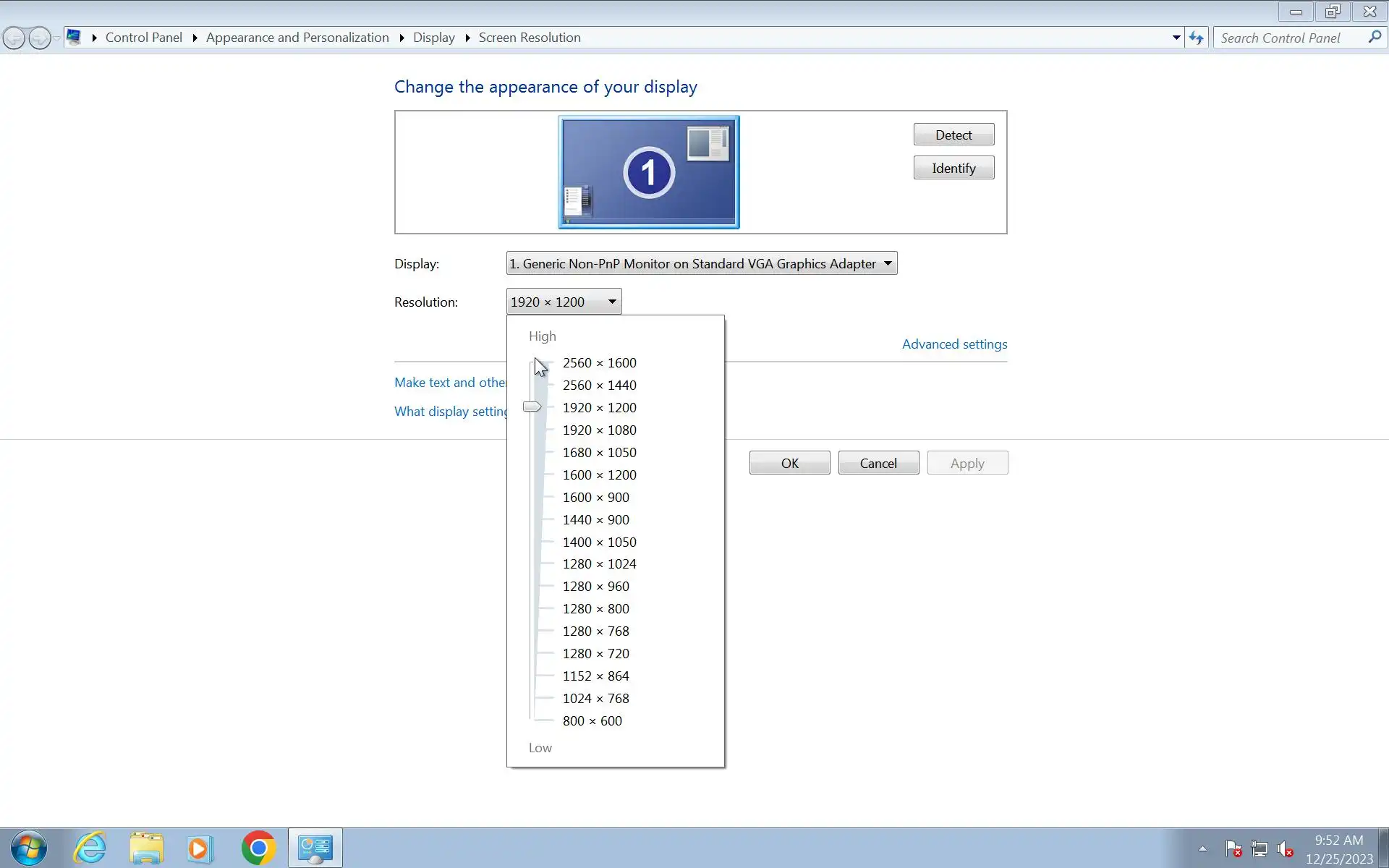
Task: Click the network tray icon
Action: coord(1260,848)
